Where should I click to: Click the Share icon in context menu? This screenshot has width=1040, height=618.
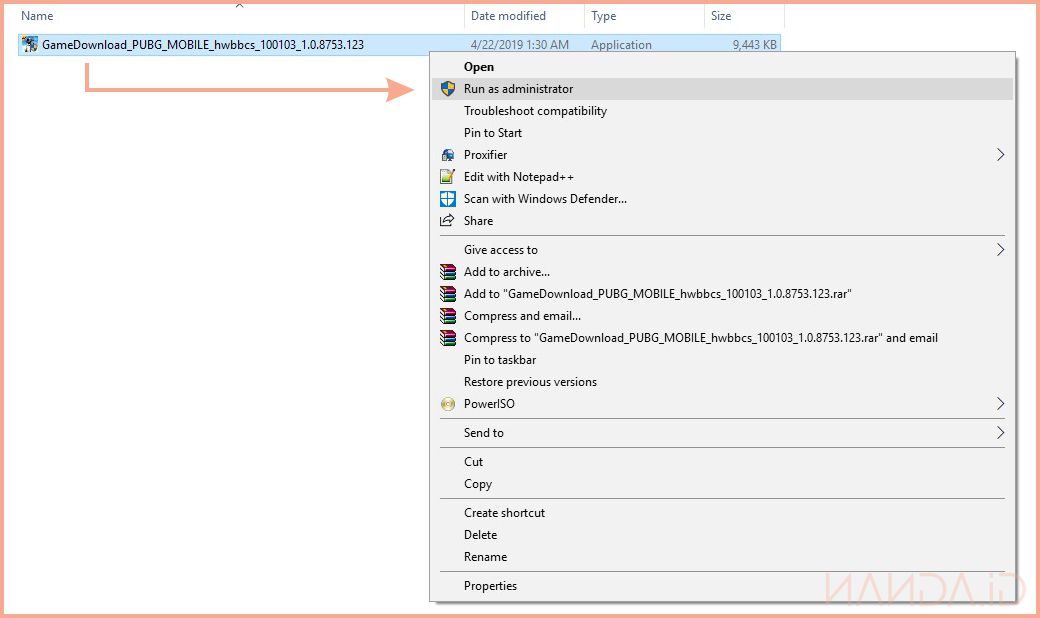coord(448,221)
